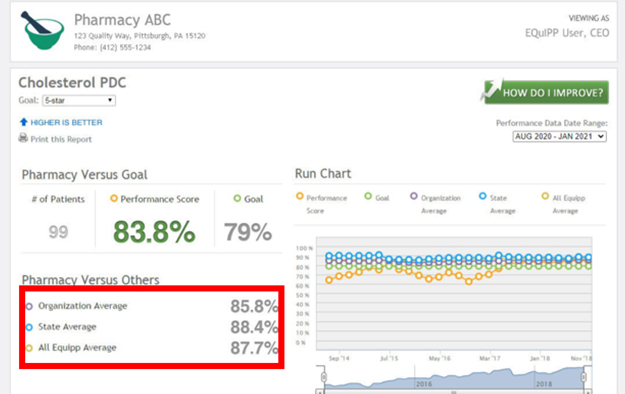Toggle State Average series in Run Chart legend
Image resolution: width=625 pixels, height=394 pixels.
(497, 204)
